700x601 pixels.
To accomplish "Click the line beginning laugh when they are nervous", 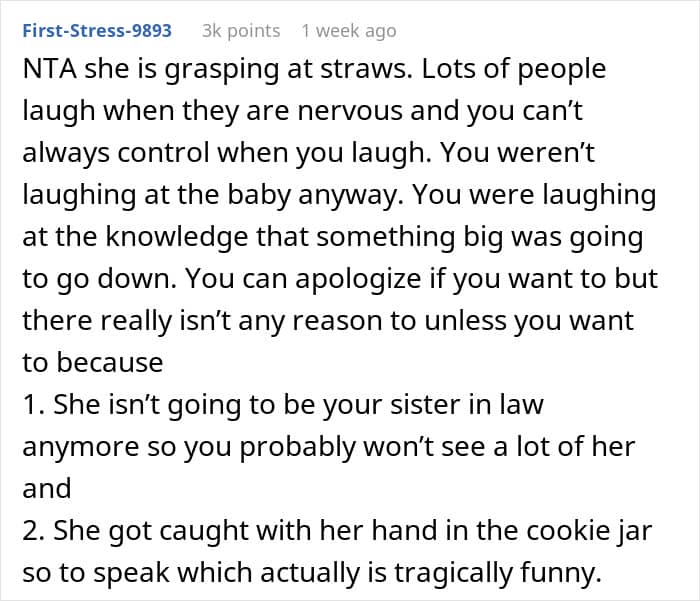I will tap(302, 111).
